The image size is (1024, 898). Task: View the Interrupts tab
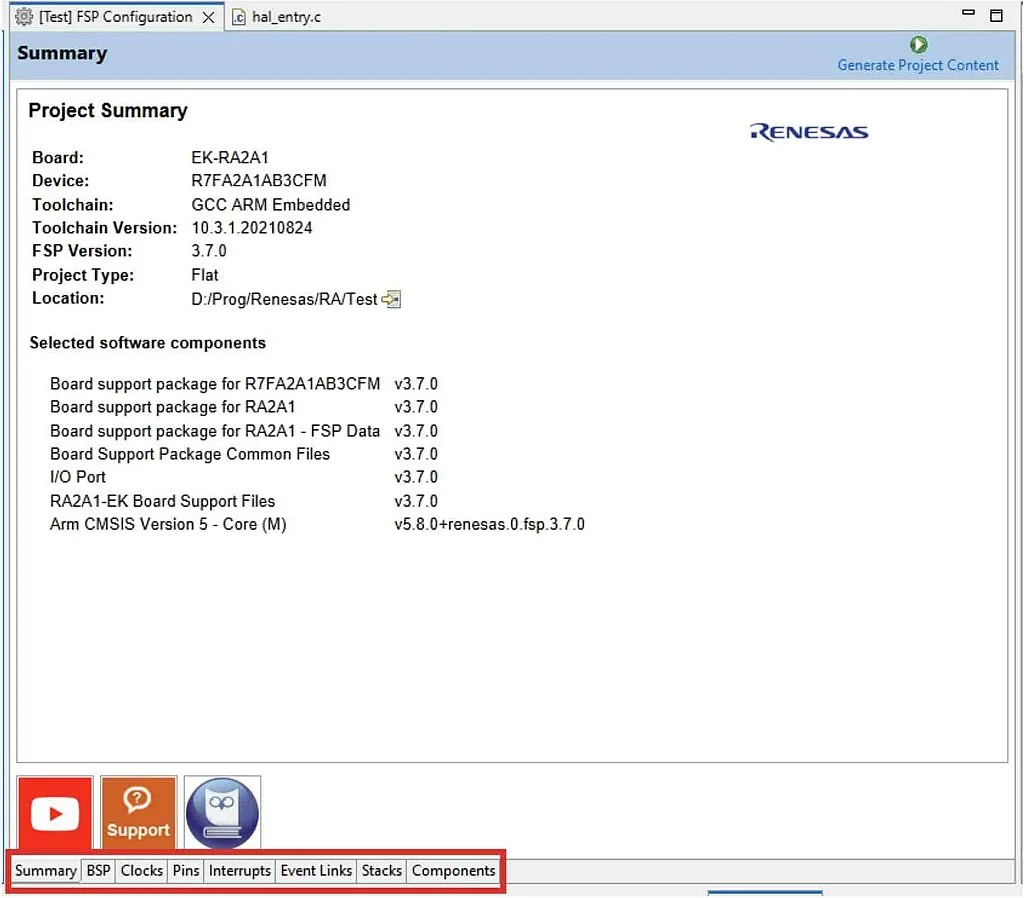click(x=239, y=870)
